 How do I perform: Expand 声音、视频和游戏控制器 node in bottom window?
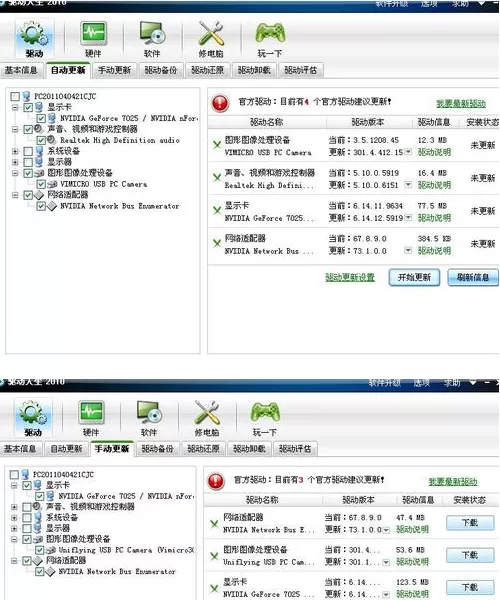click(x=14, y=507)
